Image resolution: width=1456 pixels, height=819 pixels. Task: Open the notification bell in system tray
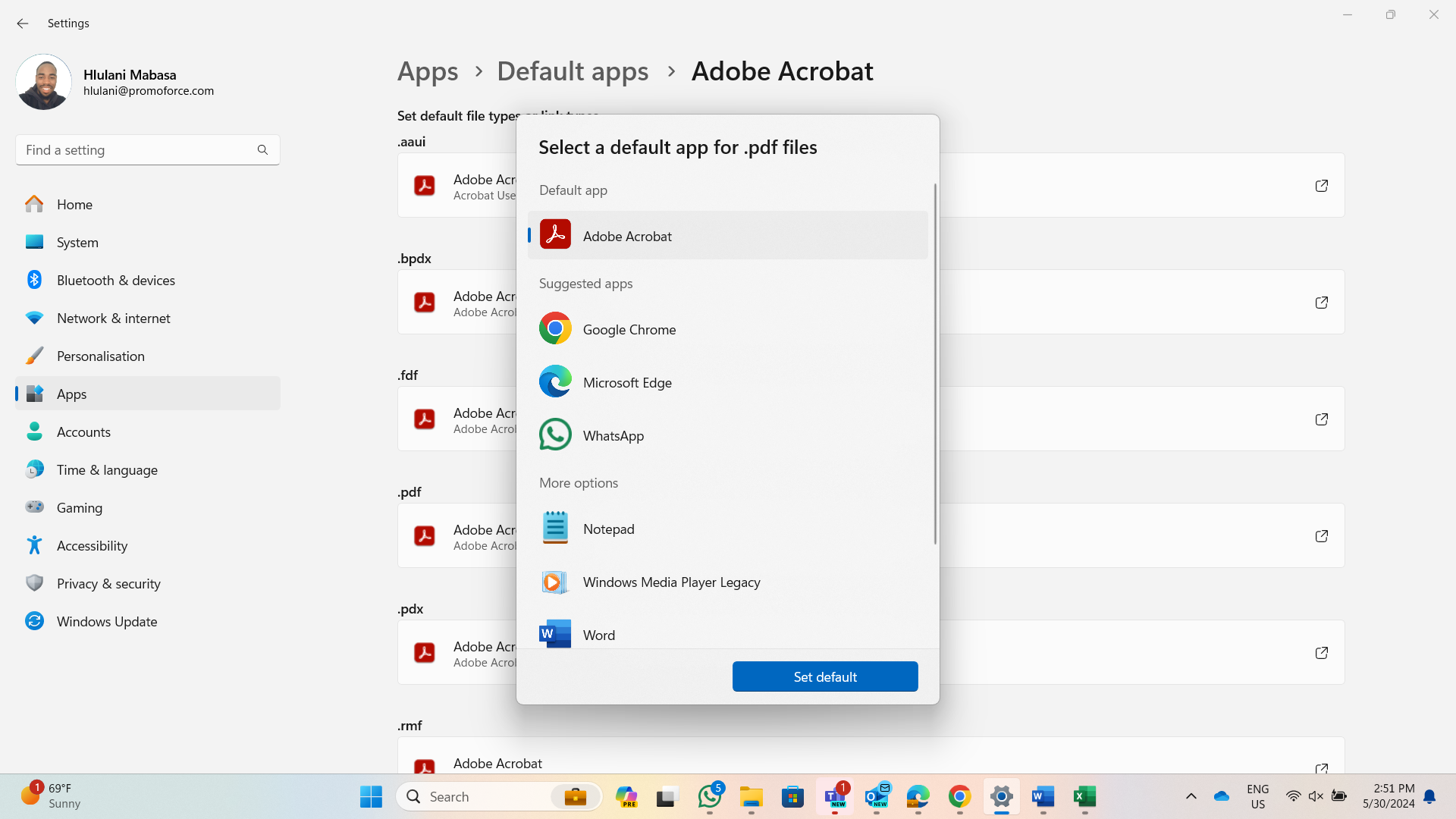click(x=1429, y=796)
